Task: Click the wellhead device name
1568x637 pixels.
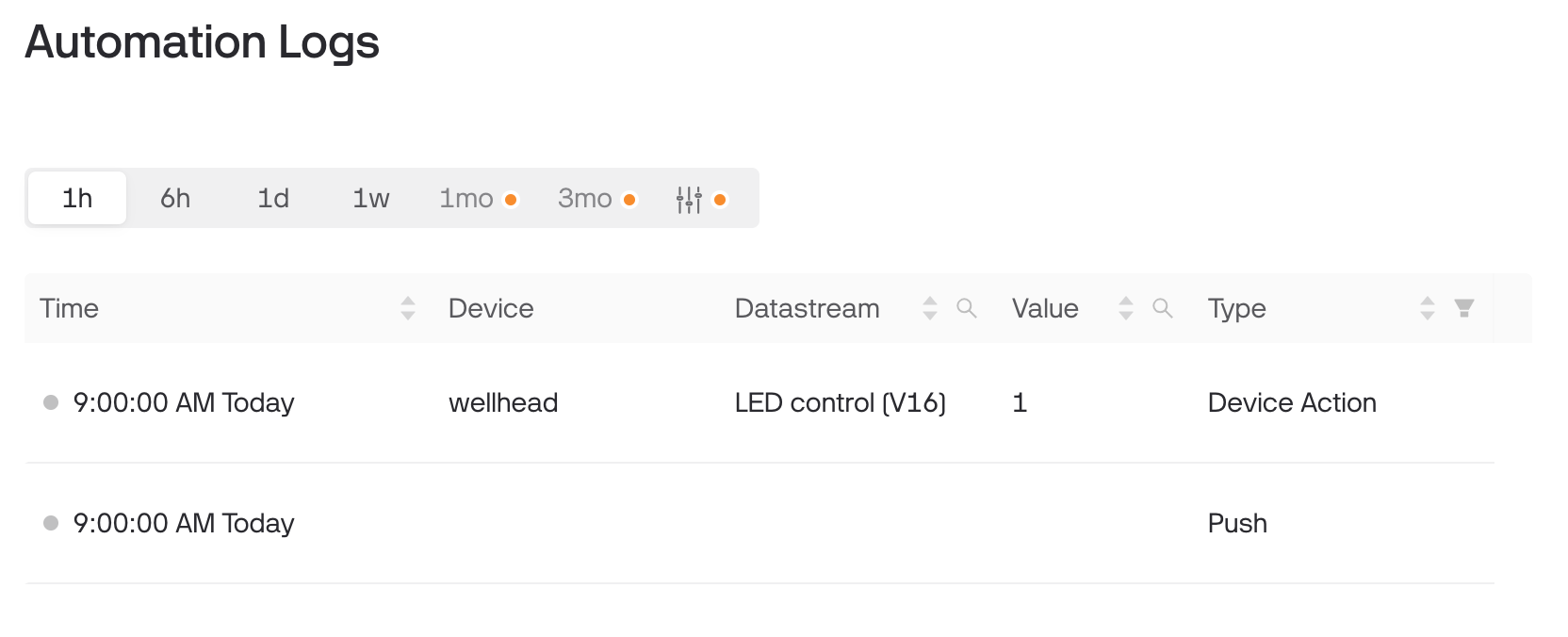Action: pos(503,402)
